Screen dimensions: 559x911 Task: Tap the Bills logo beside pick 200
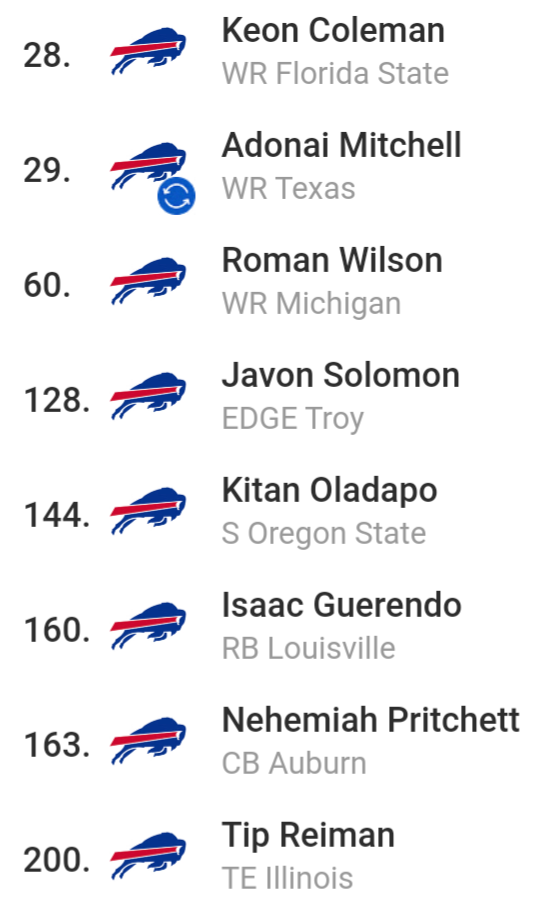coord(148,856)
